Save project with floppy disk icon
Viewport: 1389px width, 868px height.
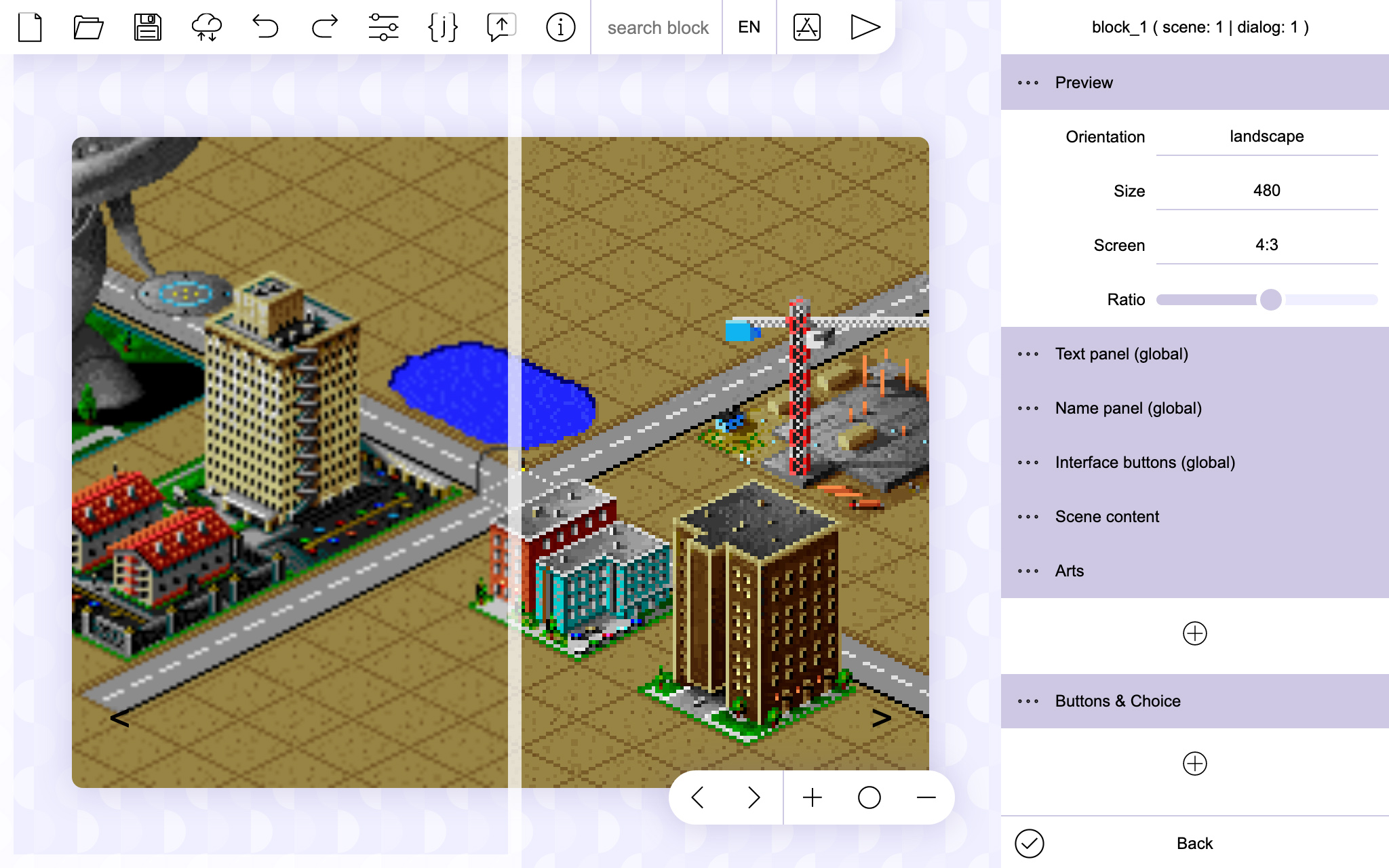[x=147, y=28]
